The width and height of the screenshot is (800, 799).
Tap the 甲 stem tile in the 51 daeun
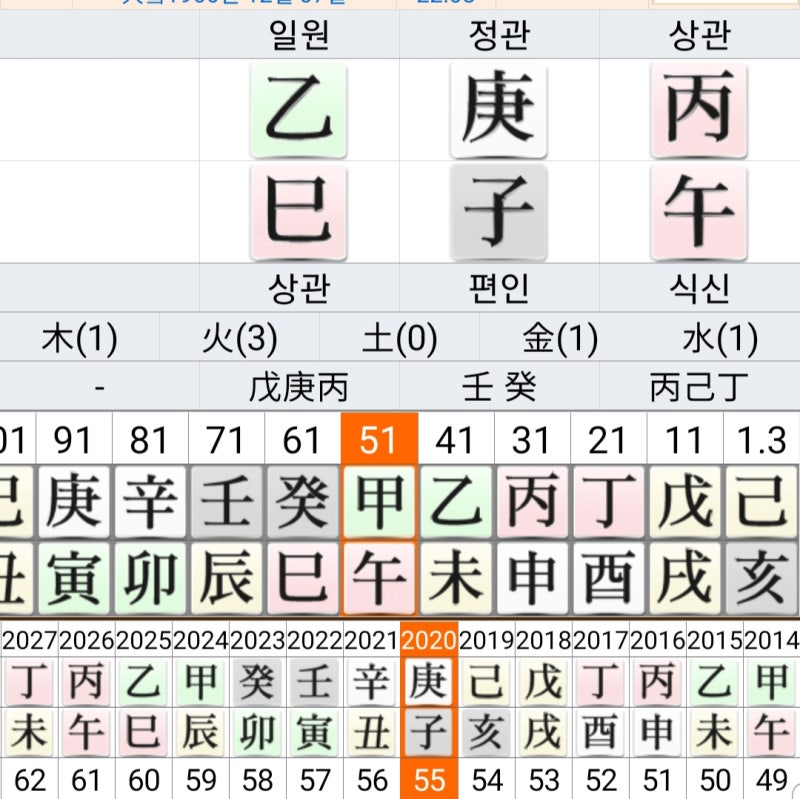(379, 502)
